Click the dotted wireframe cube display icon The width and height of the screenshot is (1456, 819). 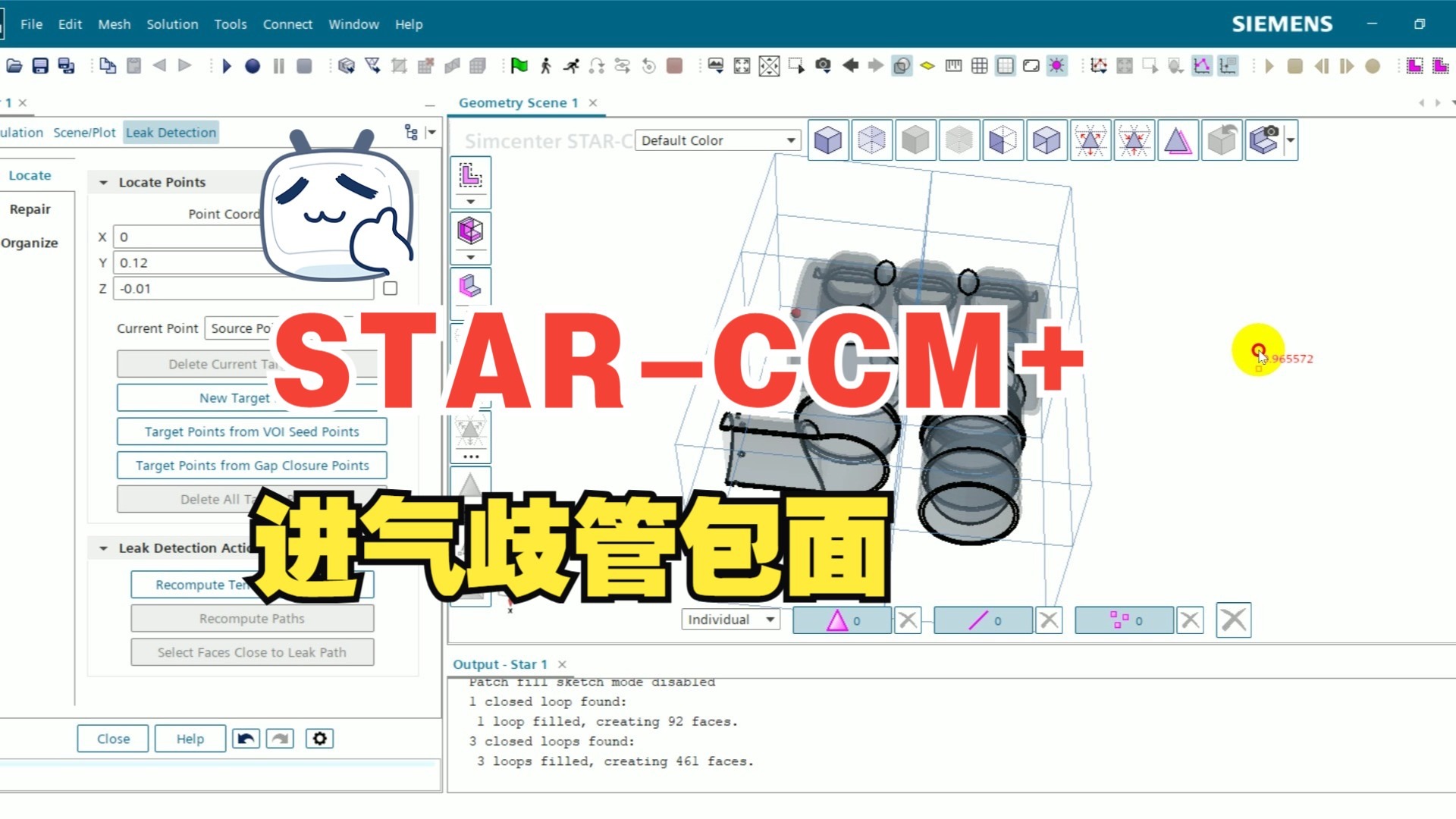871,140
